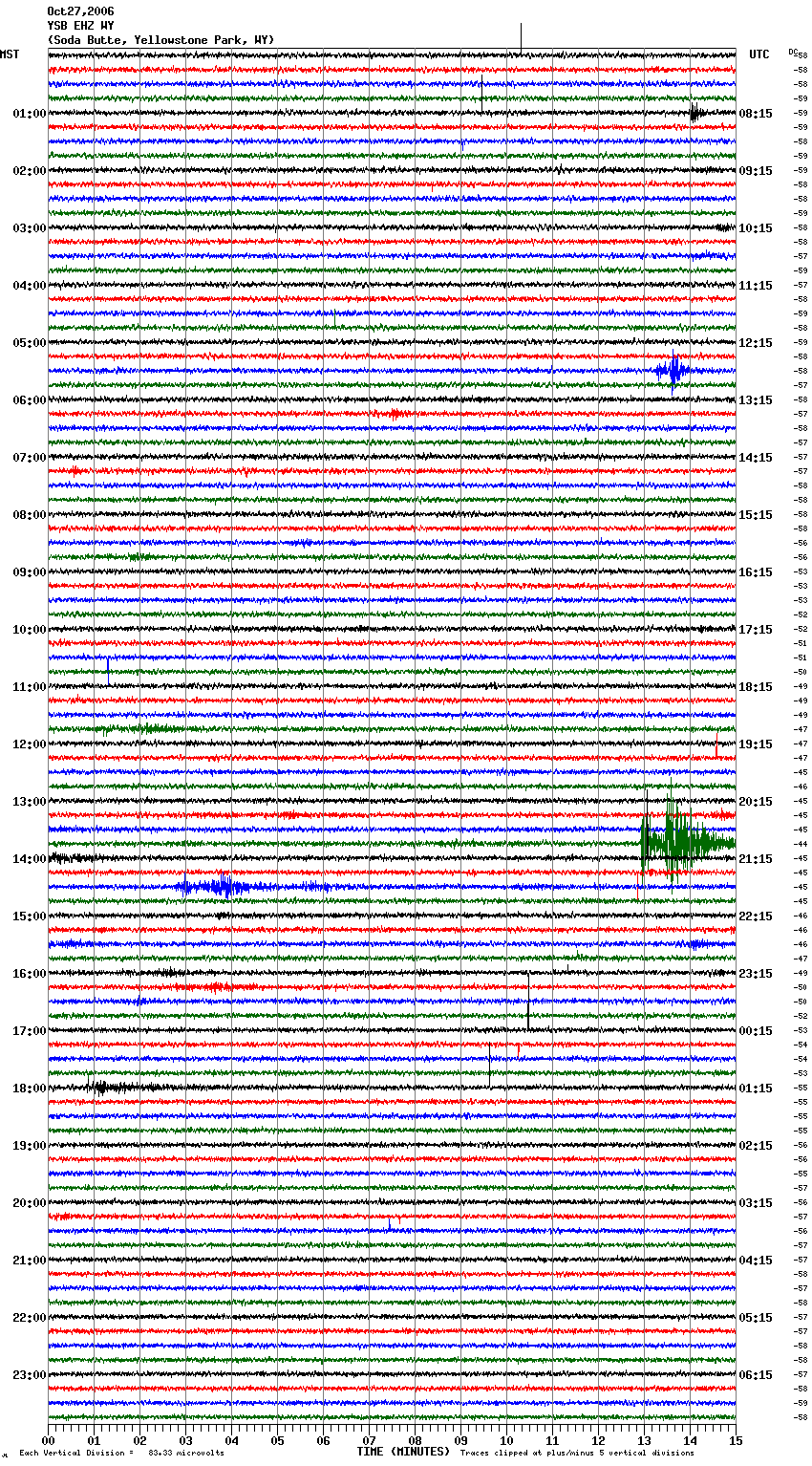This screenshot has width=812, height=1466.
Task: Select the YSB EHZ WY station code
Action: click(80, 26)
